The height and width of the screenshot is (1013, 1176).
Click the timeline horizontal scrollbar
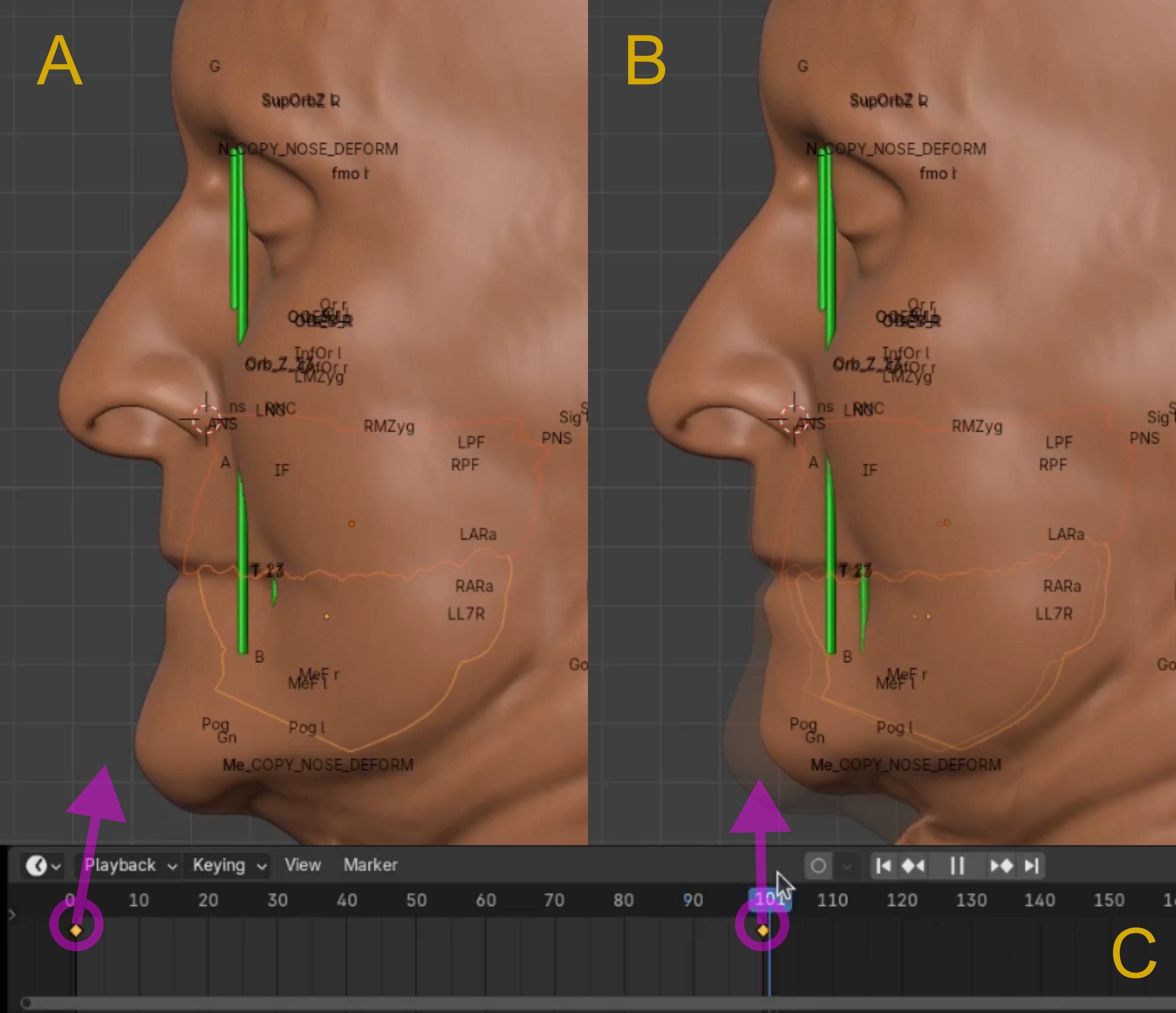point(568,1003)
